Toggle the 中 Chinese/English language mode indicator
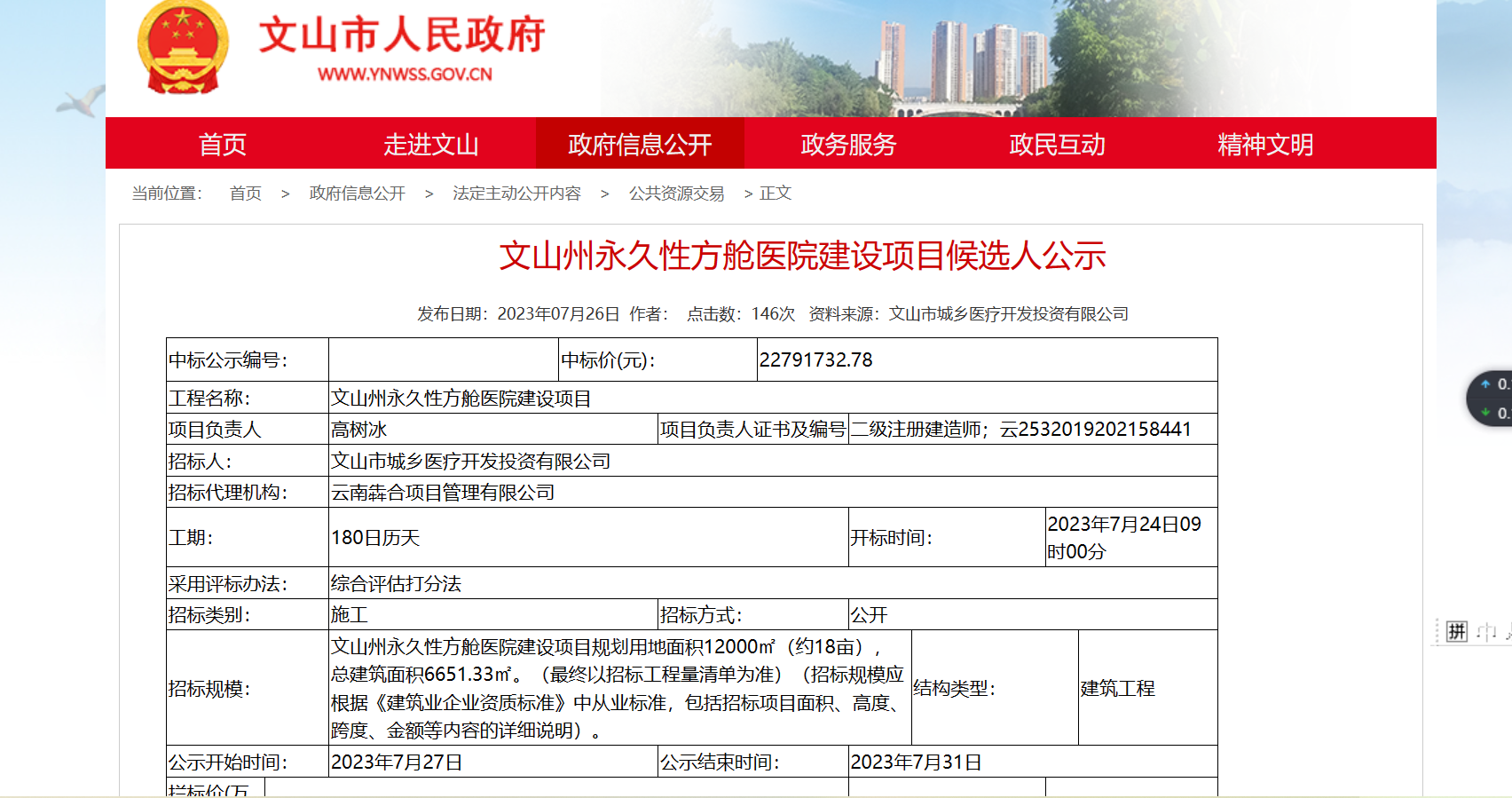The width and height of the screenshot is (1512, 798). pyautogui.click(x=1486, y=632)
